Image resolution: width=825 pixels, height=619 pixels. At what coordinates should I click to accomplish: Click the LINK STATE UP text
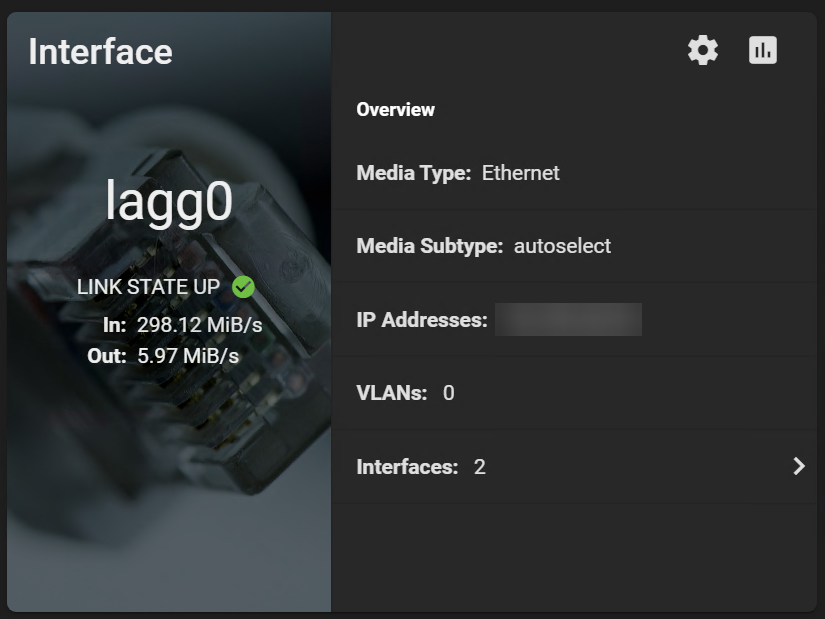148,287
